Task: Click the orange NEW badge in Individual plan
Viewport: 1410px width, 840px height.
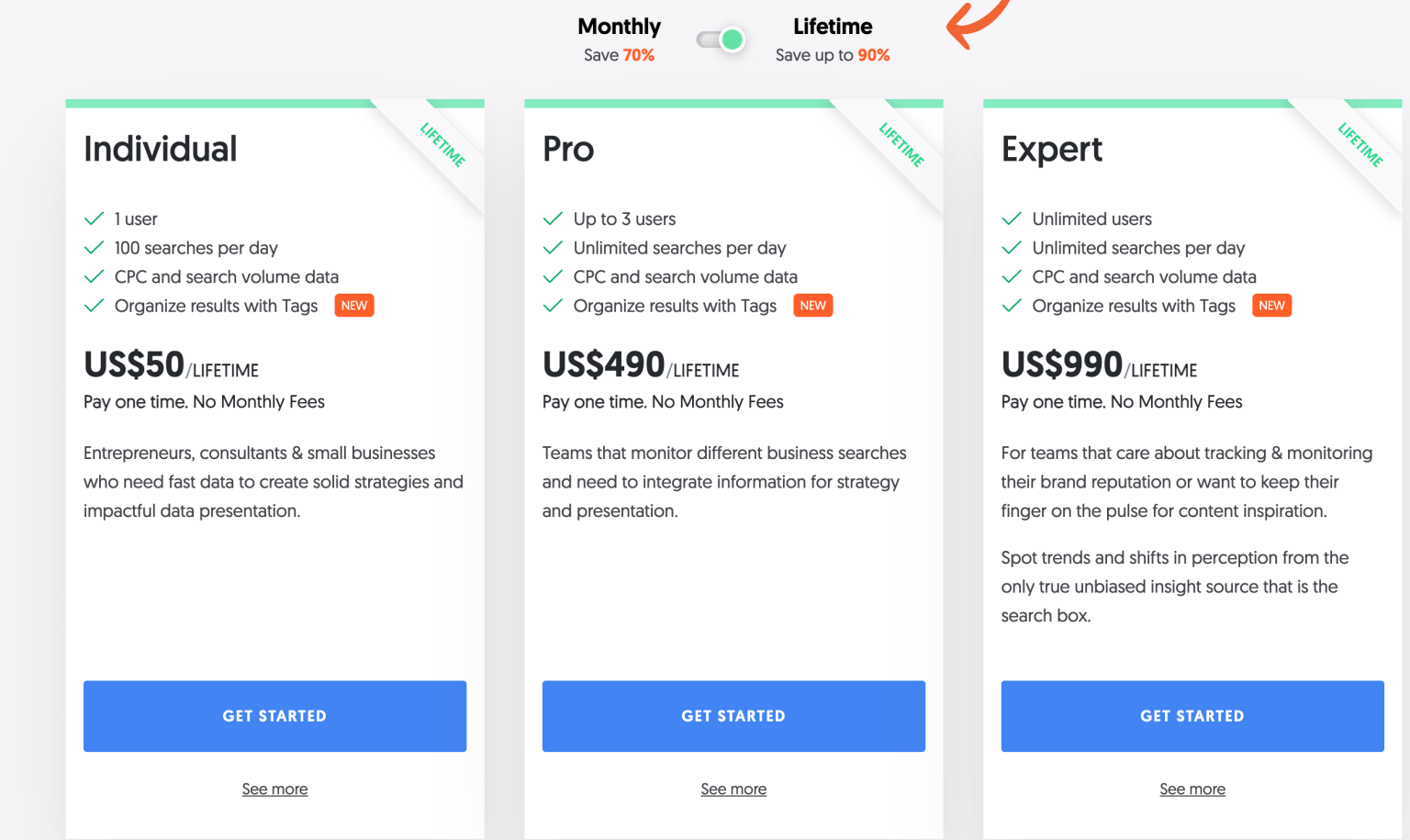Action: [354, 306]
